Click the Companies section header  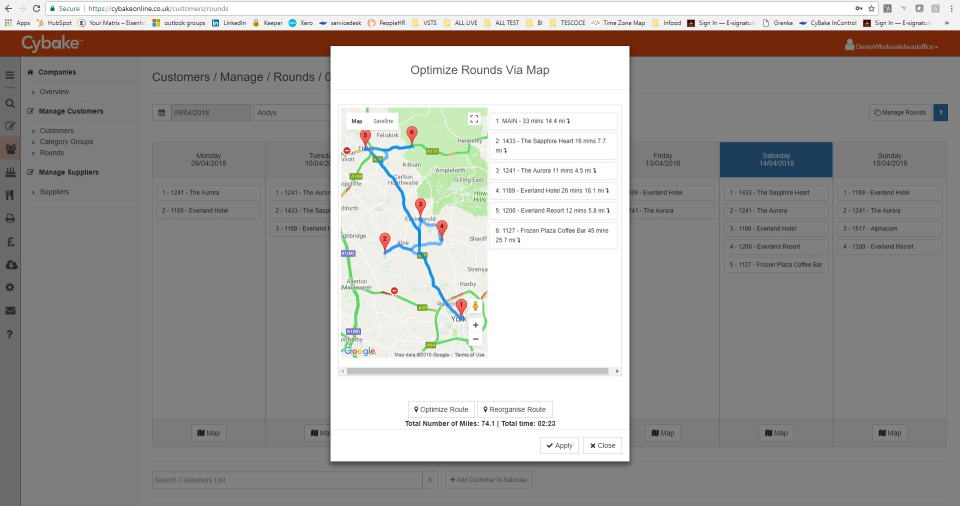coord(57,72)
